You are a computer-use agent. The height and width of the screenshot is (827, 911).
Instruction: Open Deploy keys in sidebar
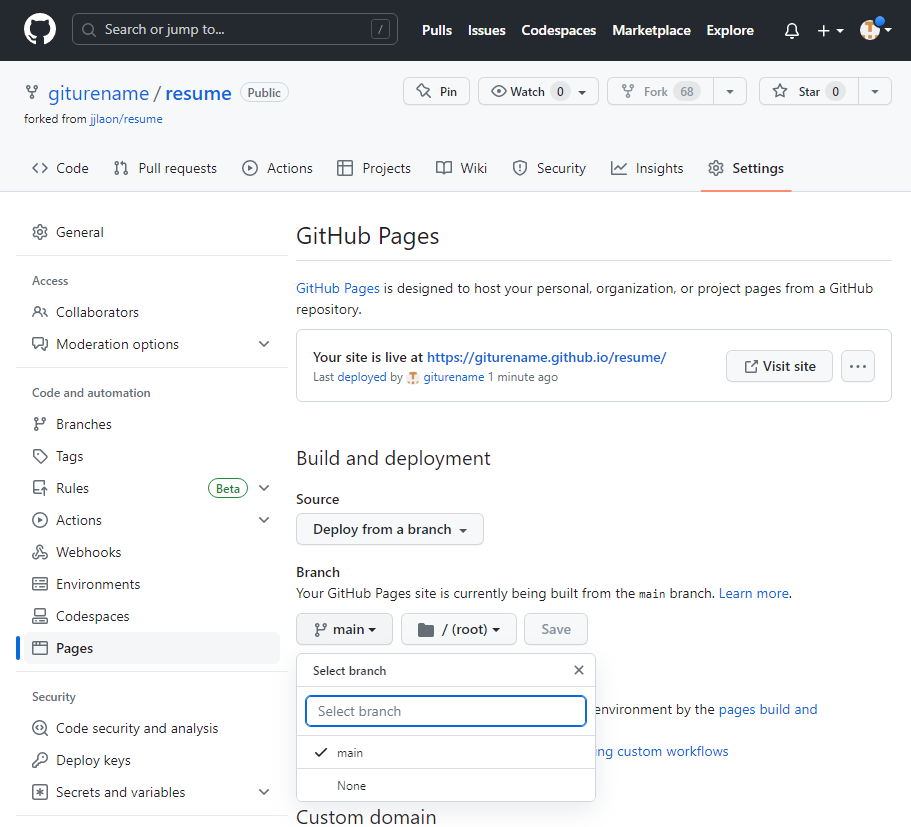[x=152, y=760]
